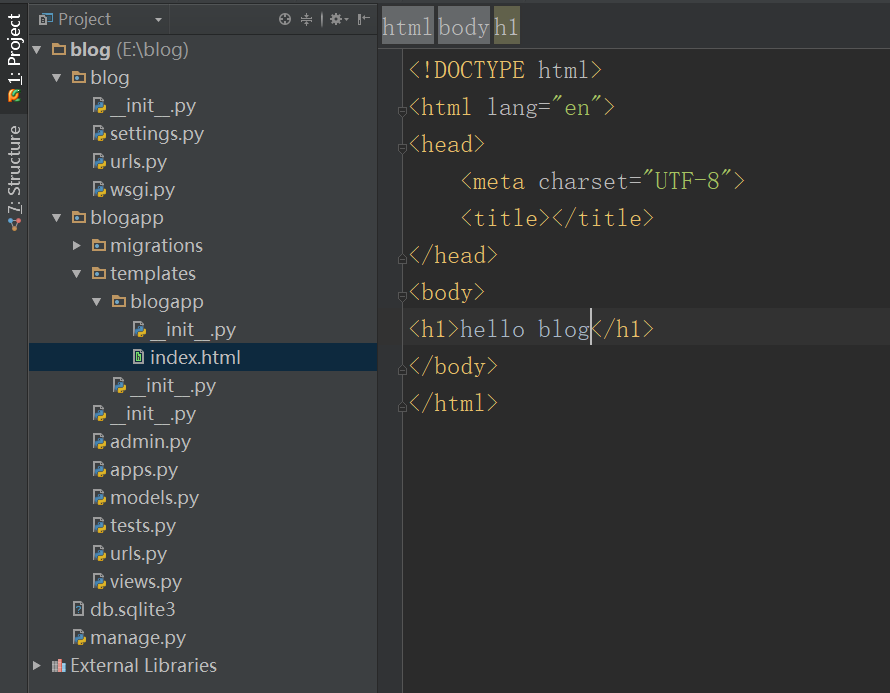This screenshot has width=890, height=693.
Task: Click the meta charset="UTF-8" line
Action: [x=603, y=182]
